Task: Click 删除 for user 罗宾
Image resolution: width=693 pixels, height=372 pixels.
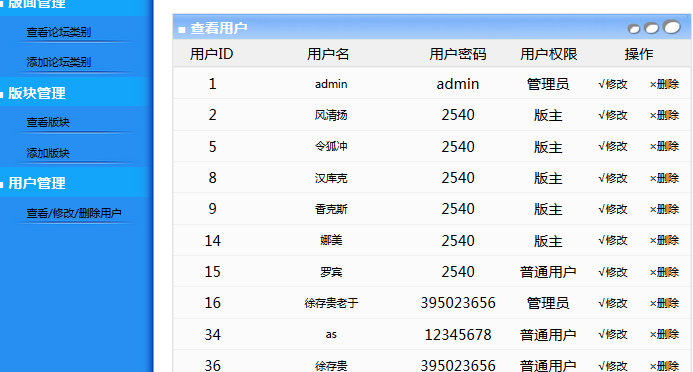Action: (664, 272)
